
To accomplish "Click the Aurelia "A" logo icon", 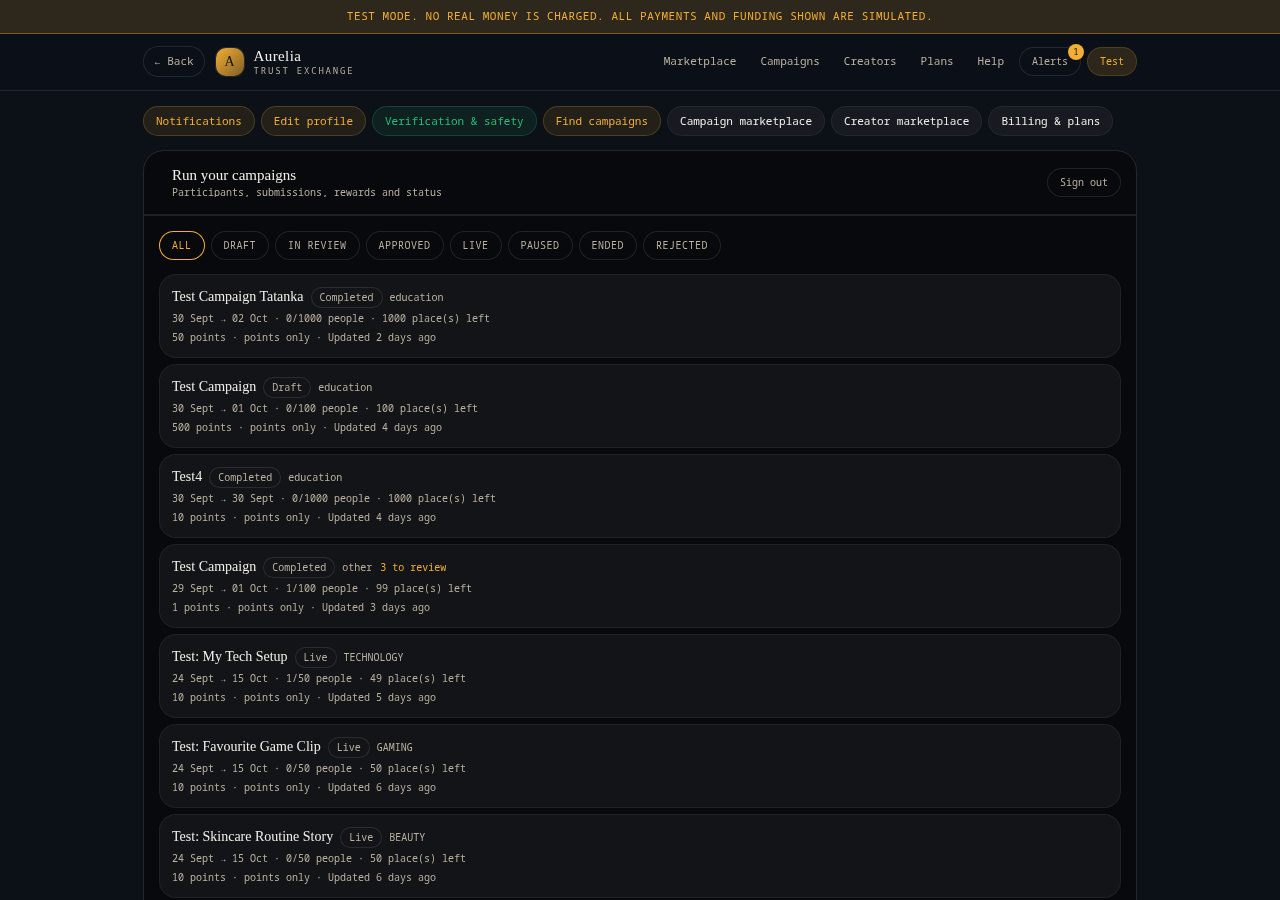I will 230,62.
